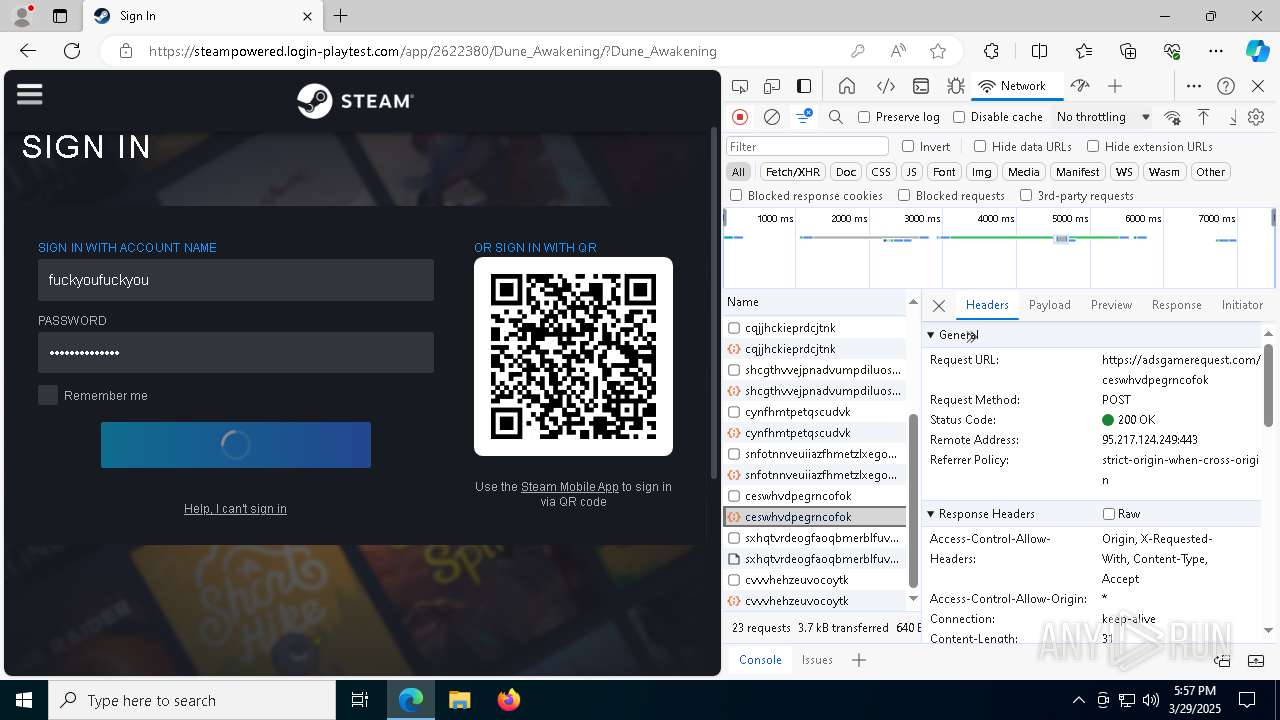The image size is (1280, 720).
Task: Enable Preserve log checkbox
Action: coord(864,117)
